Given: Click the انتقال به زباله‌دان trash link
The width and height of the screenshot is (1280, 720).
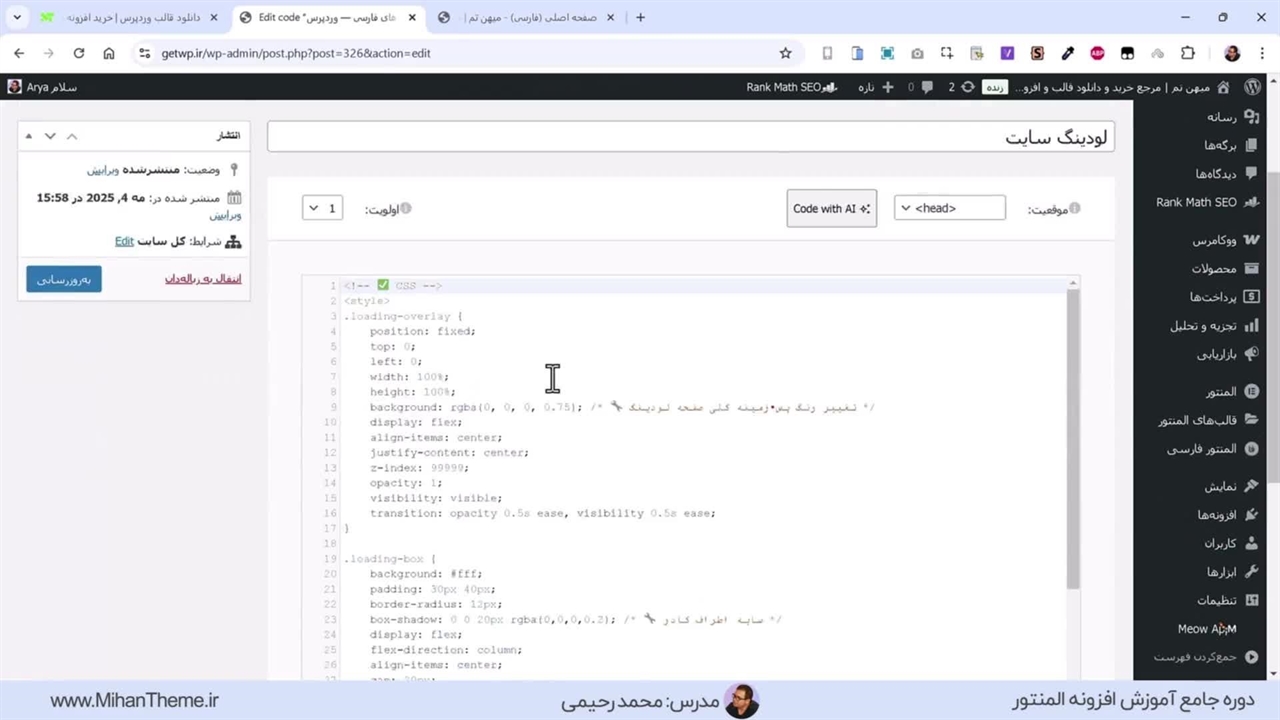Looking at the screenshot, I should (203, 279).
